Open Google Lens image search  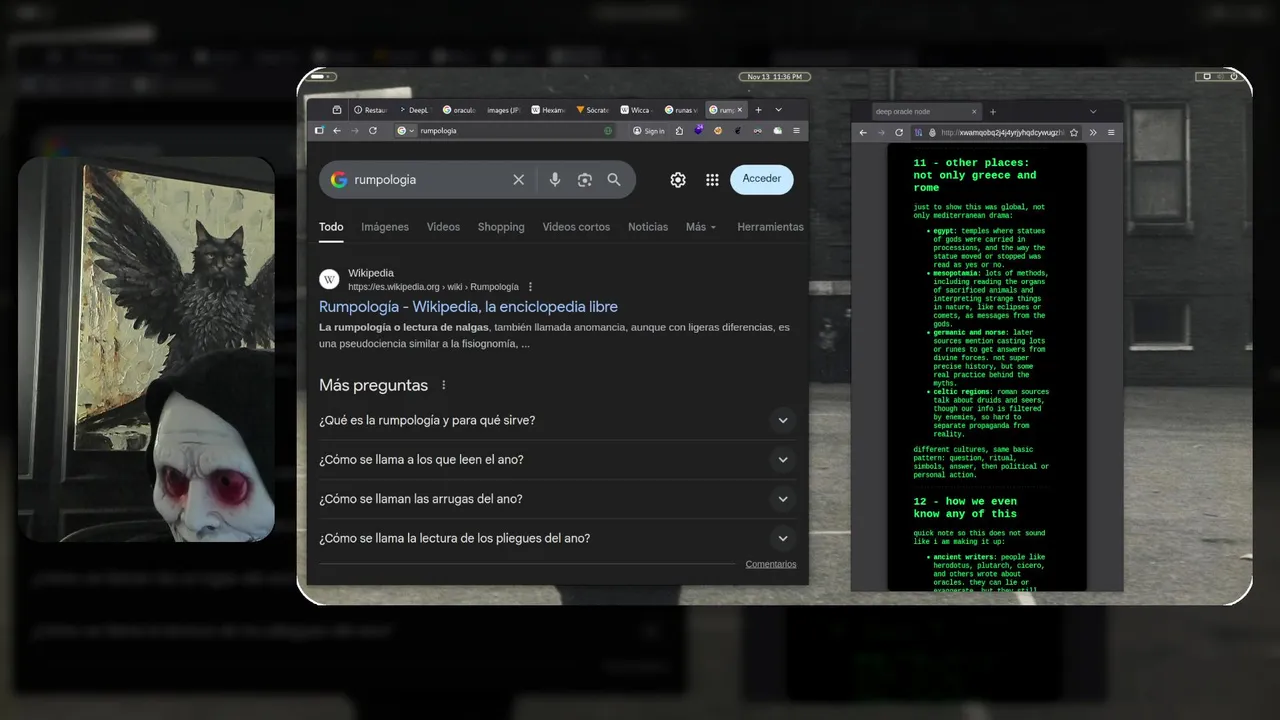tap(585, 180)
